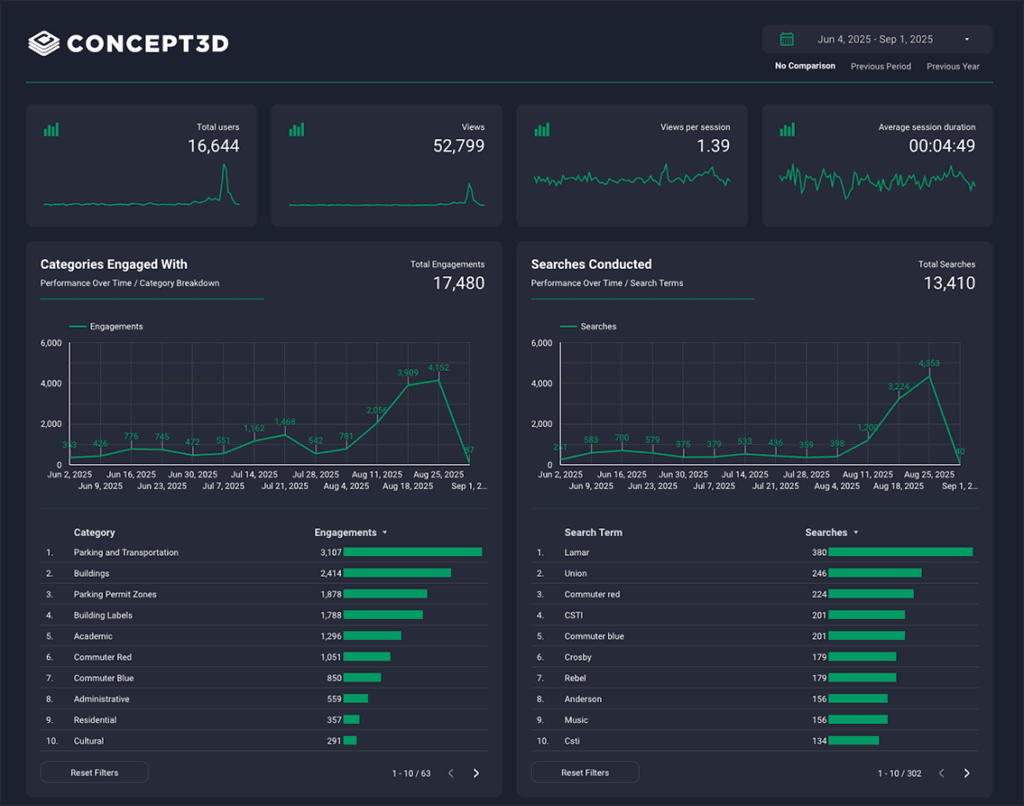Select the Buildings category row
This screenshot has width=1024, height=806.
[264, 573]
